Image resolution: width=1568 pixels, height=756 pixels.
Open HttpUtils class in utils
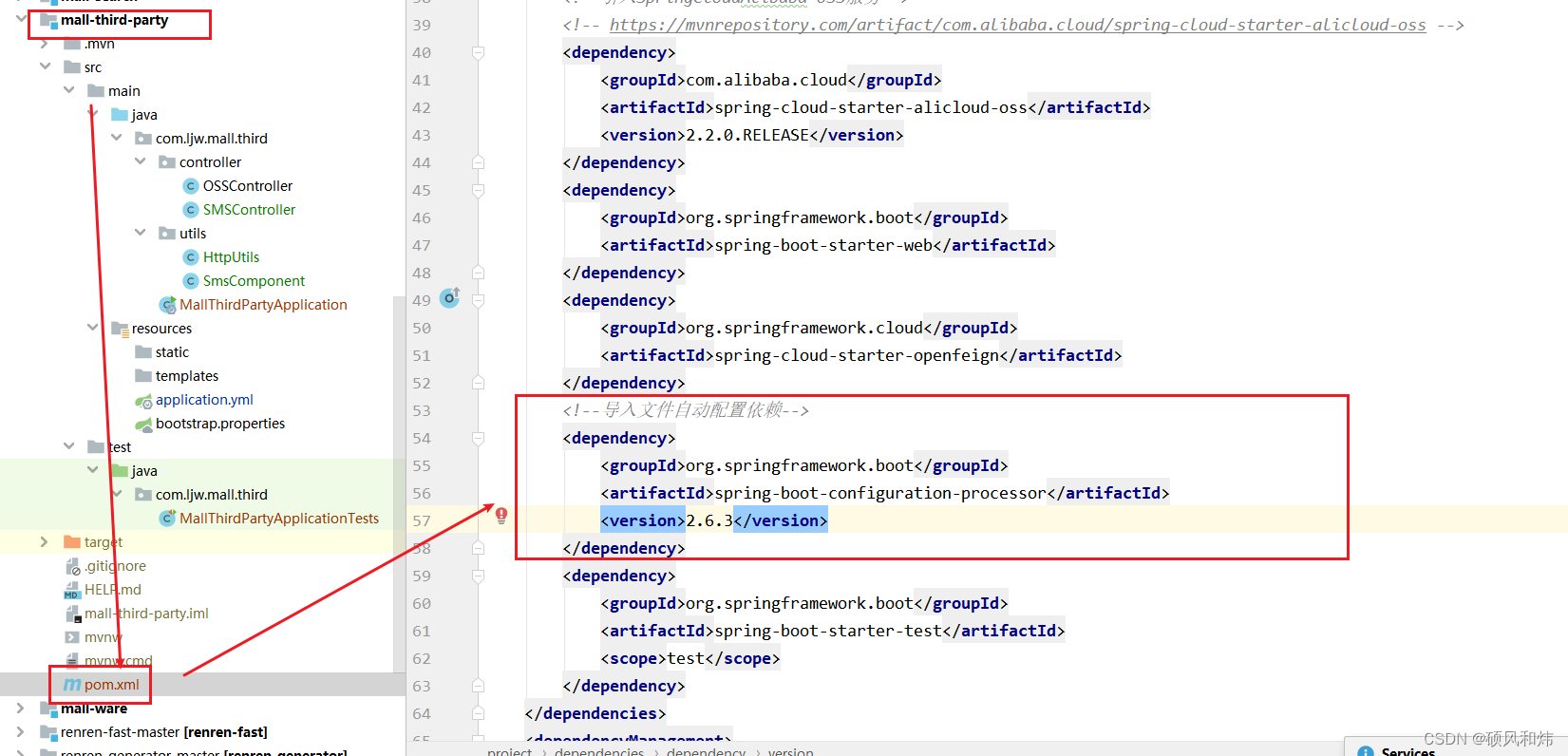pyautogui.click(x=231, y=257)
